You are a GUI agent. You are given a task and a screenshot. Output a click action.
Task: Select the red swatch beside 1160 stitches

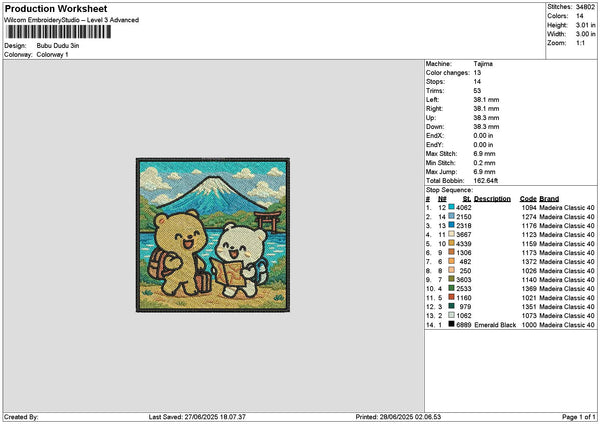pyautogui.click(x=452, y=297)
